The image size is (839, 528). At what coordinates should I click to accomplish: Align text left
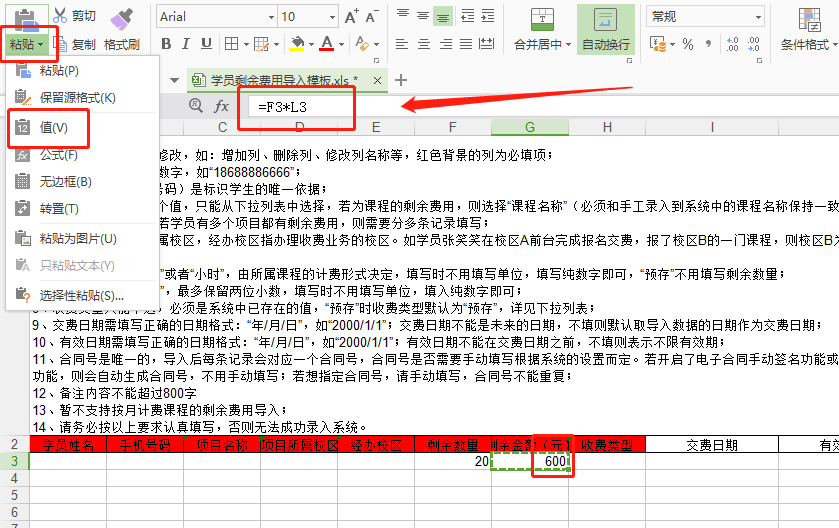click(x=402, y=44)
